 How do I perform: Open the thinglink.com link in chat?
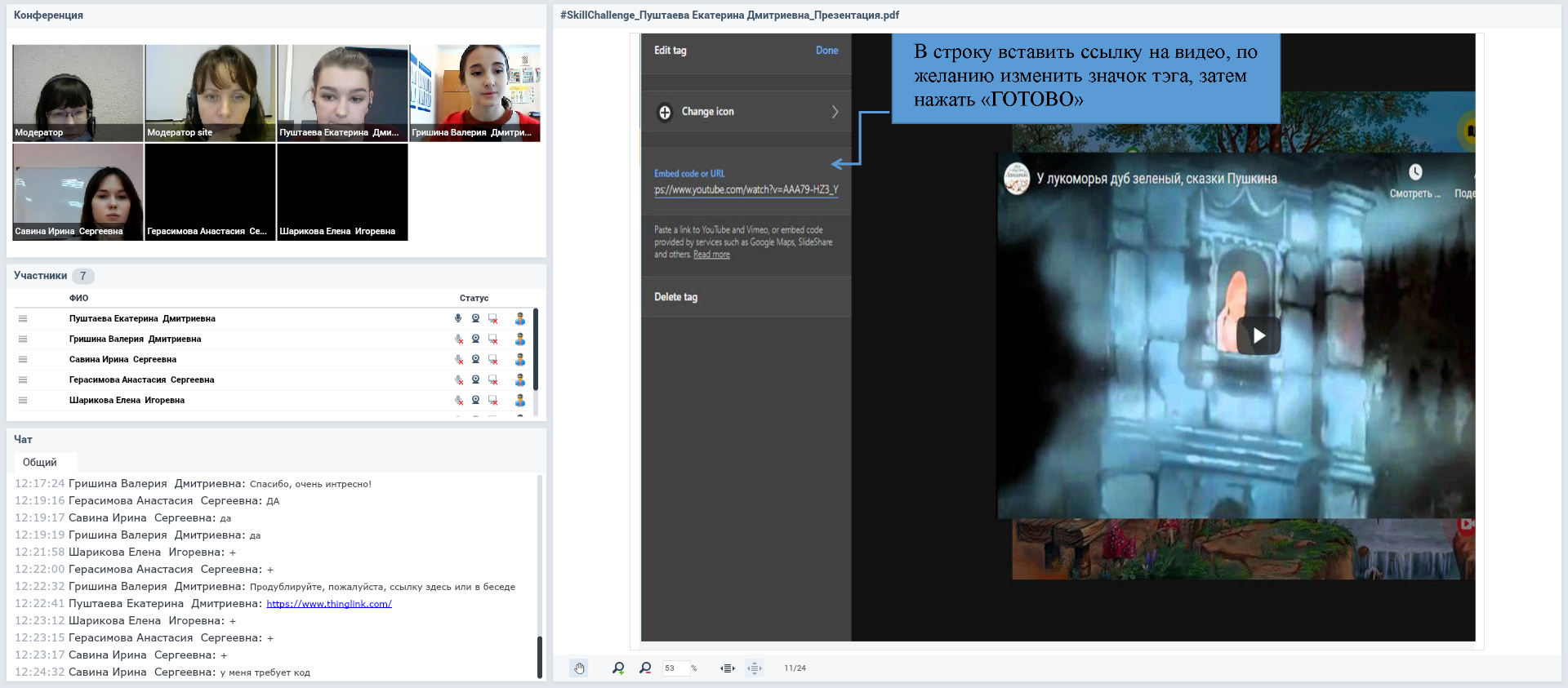tap(329, 604)
